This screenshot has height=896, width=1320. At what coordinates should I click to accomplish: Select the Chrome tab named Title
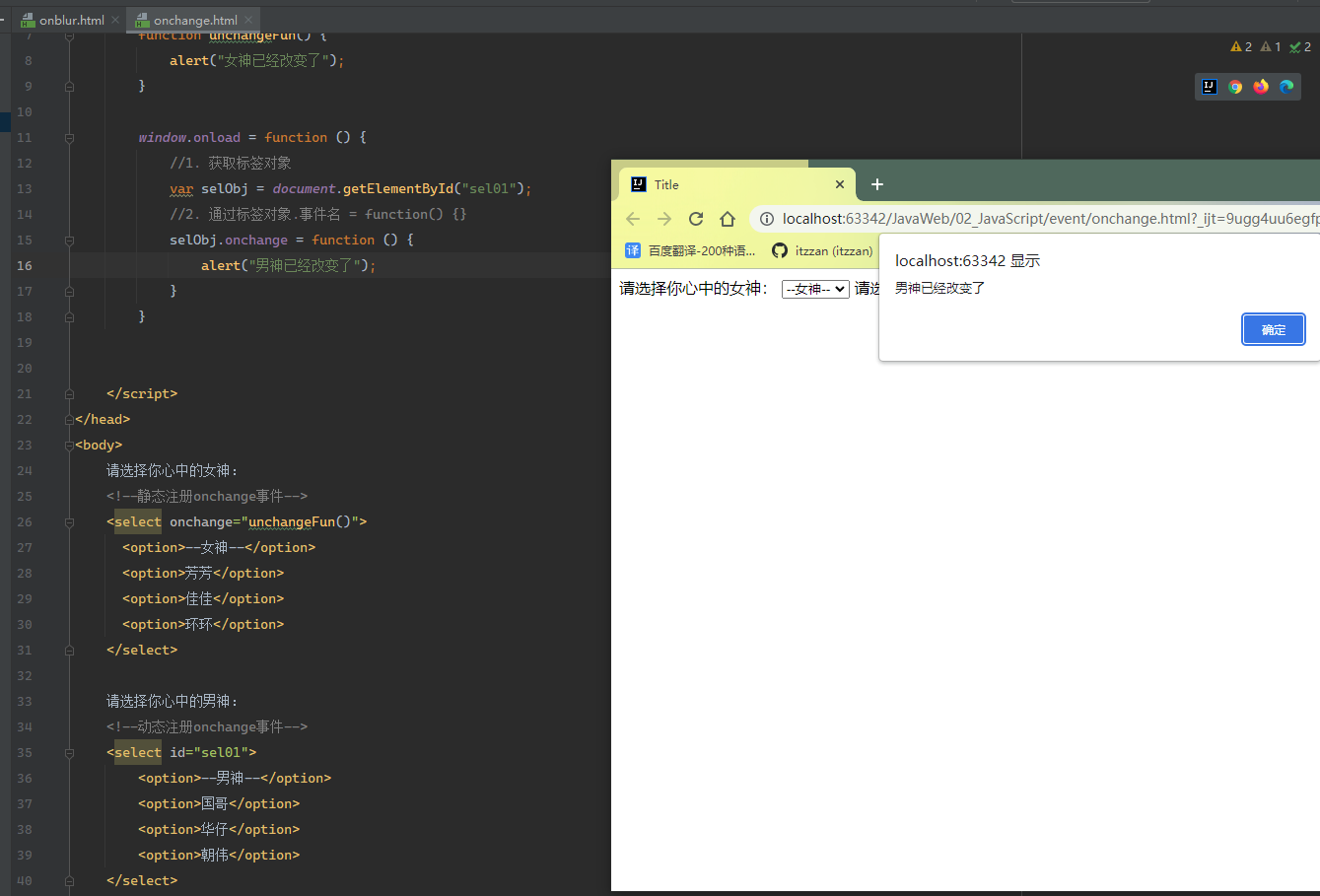736,184
